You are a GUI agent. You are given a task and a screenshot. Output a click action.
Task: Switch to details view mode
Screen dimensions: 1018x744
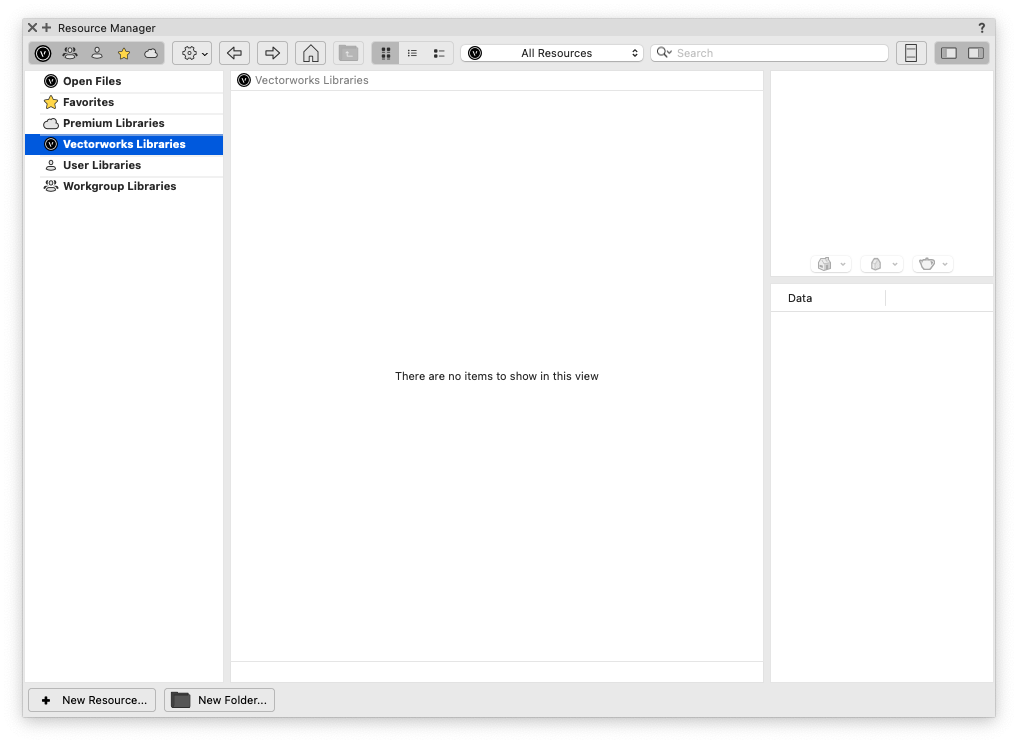pos(438,52)
